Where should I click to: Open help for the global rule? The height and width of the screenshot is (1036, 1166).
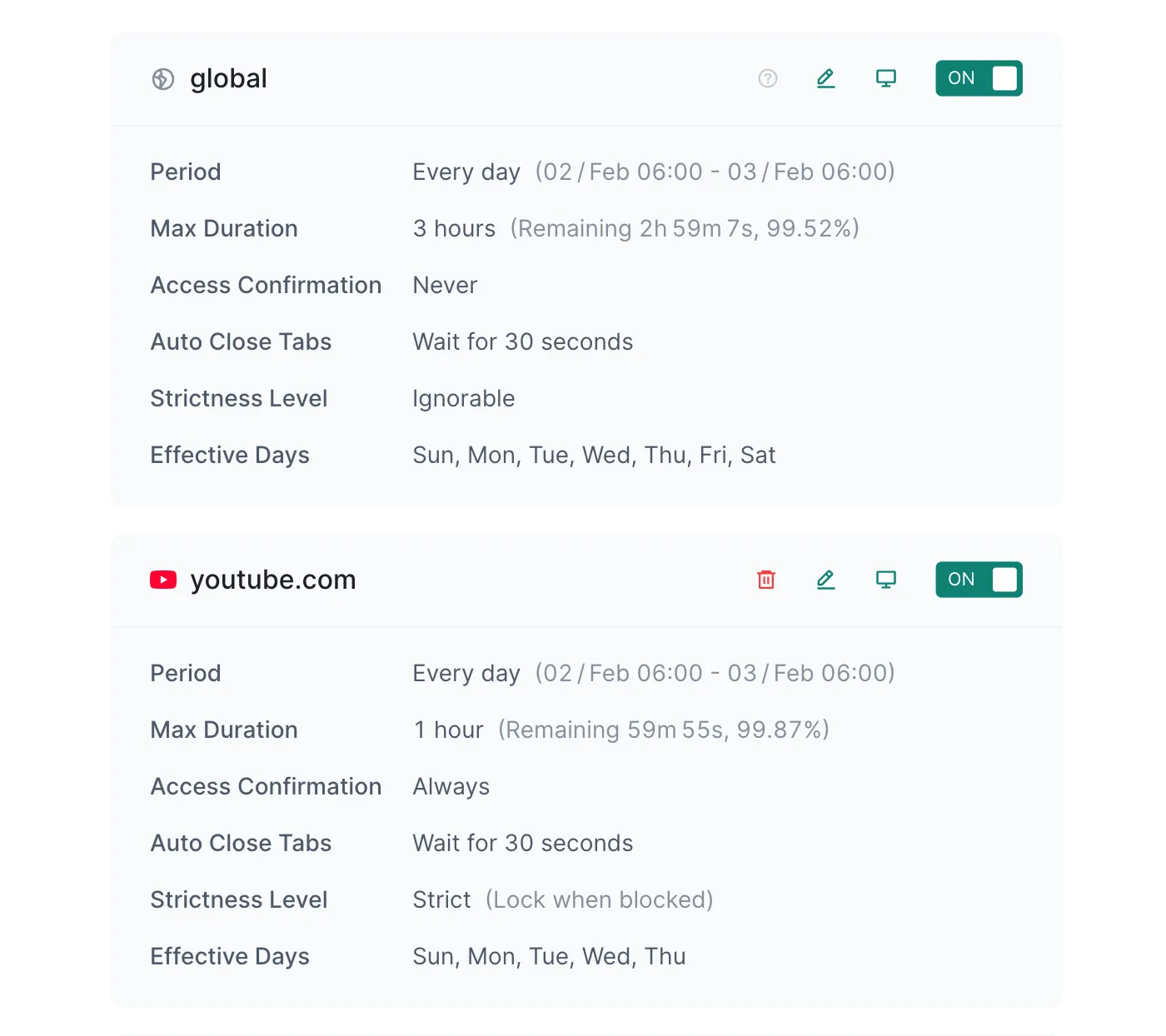tap(768, 78)
